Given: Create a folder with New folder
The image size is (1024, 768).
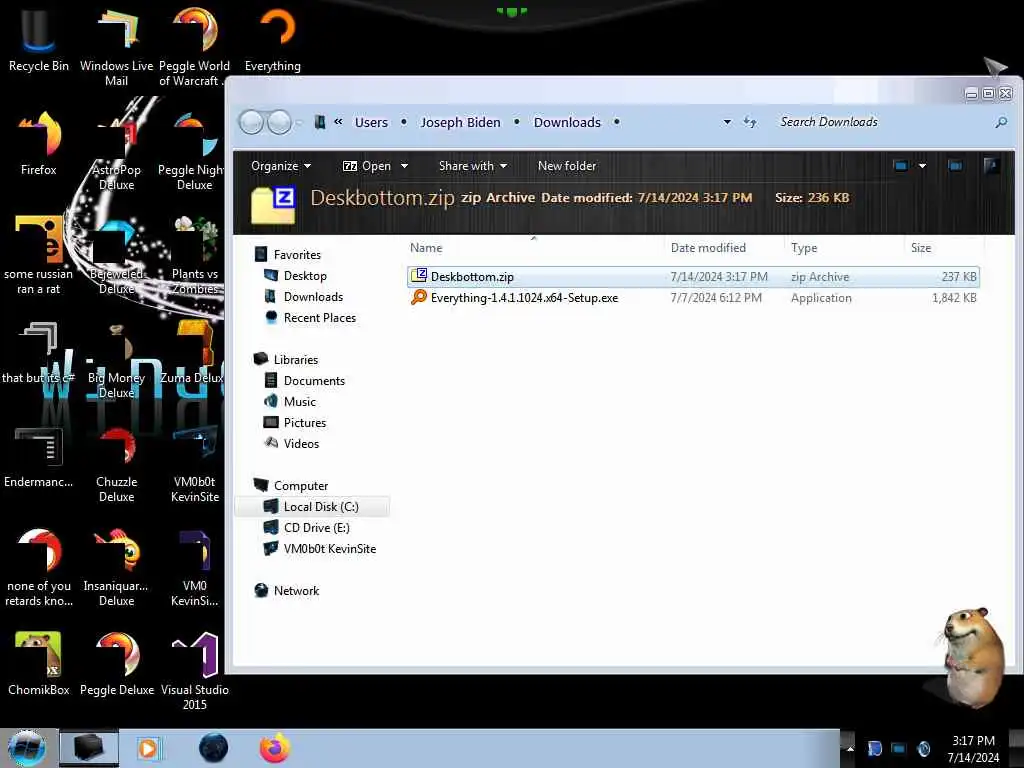Looking at the screenshot, I should (x=567, y=166).
